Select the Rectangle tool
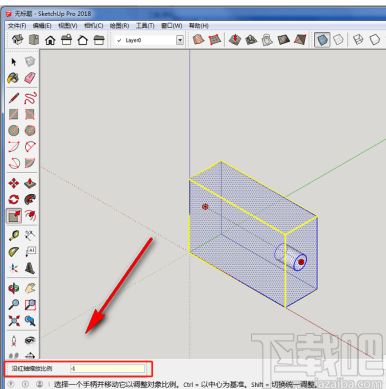This screenshot has height=389, width=386. (x=14, y=114)
